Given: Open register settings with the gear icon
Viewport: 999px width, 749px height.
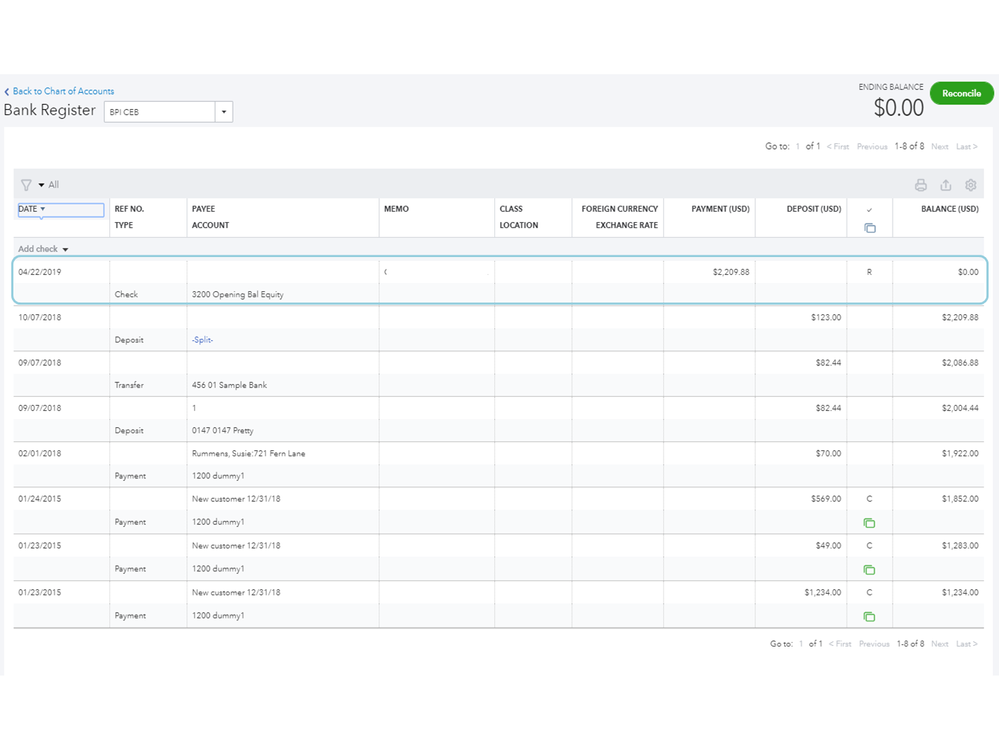Looking at the screenshot, I should 970,185.
